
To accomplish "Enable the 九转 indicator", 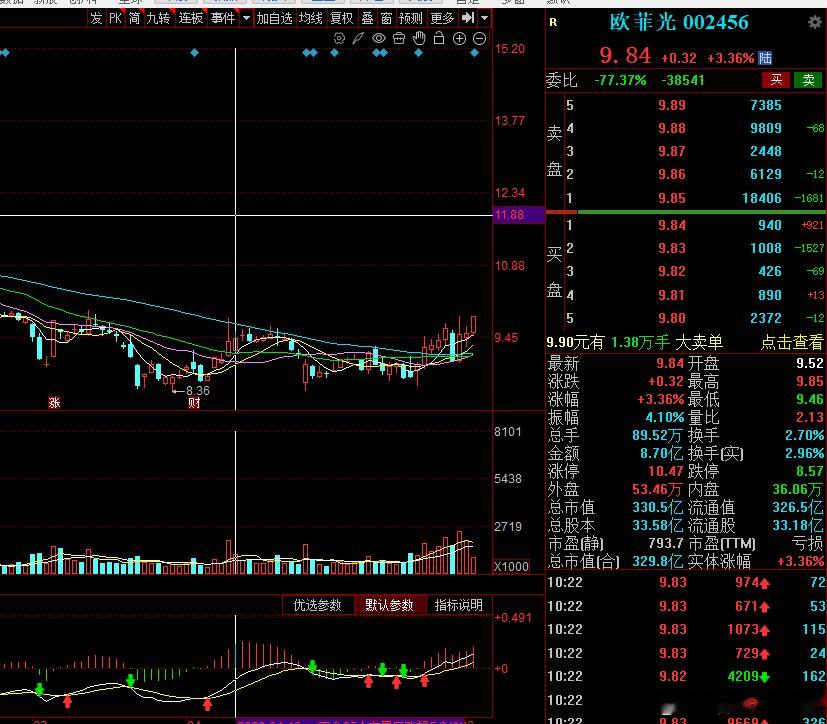I will tap(158, 18).
